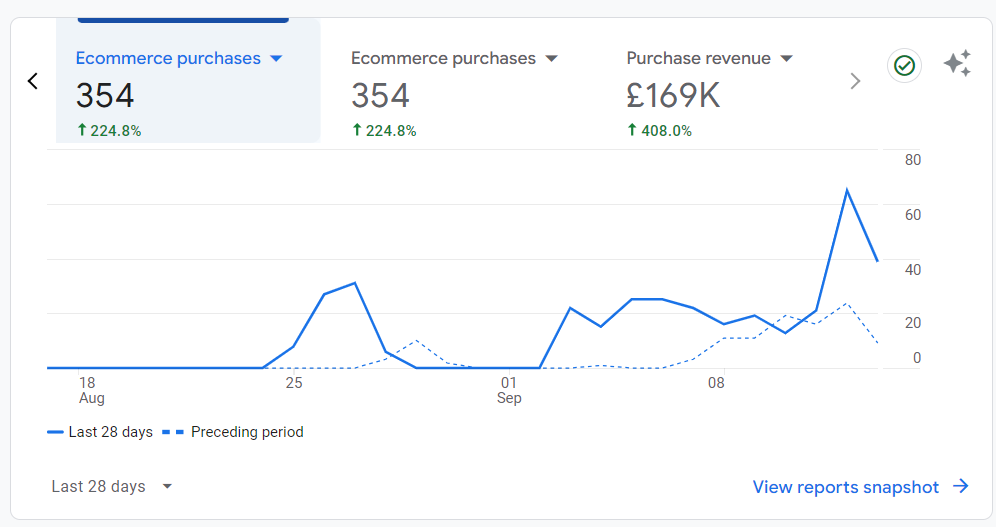The width and height of the screenshot is (996, 527).
Task: Click the dashed line Preceding period legend marker
Action: point(173,432)
